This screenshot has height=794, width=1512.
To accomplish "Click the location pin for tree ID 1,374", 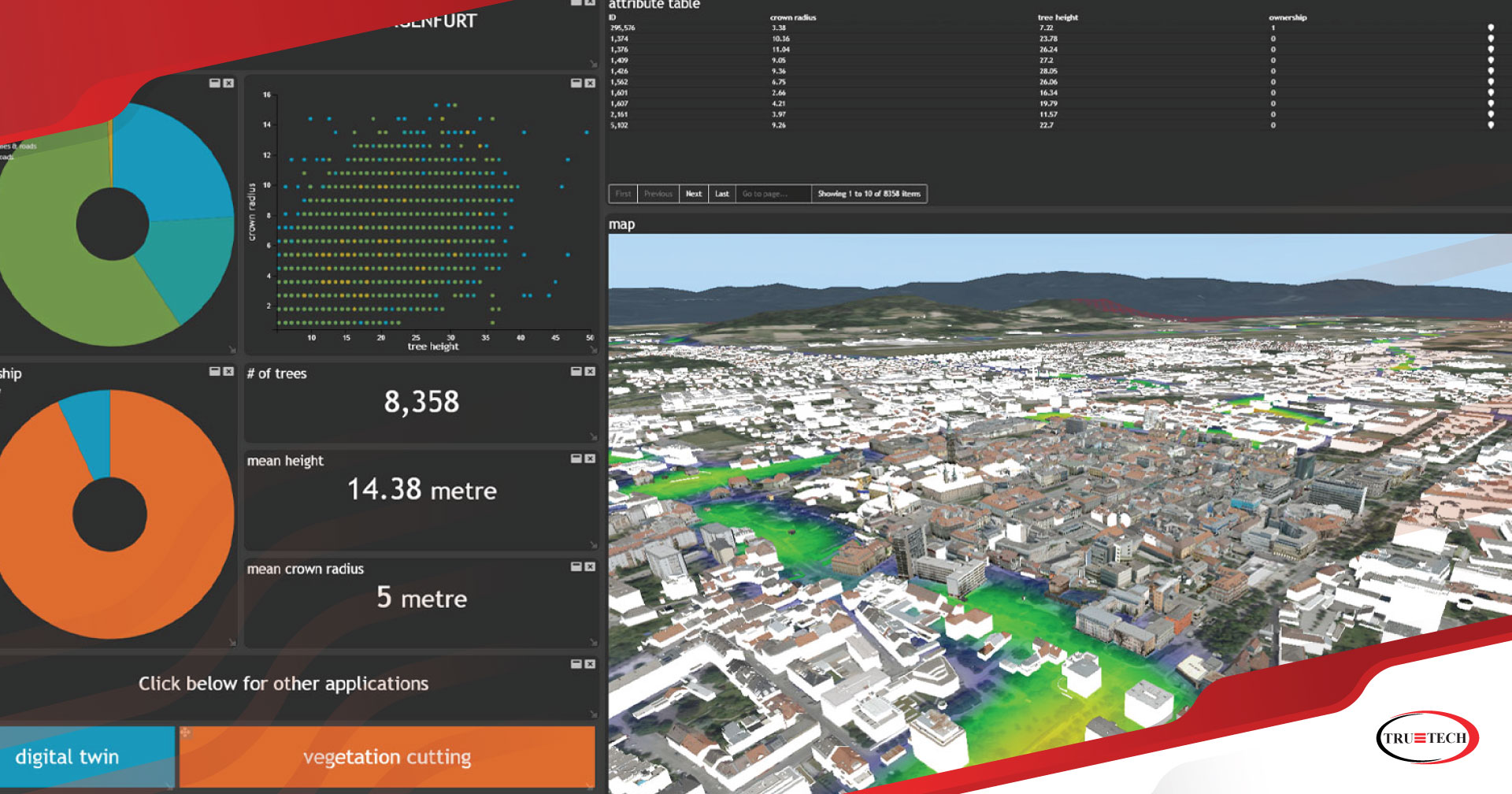I will click(1491, 39).
